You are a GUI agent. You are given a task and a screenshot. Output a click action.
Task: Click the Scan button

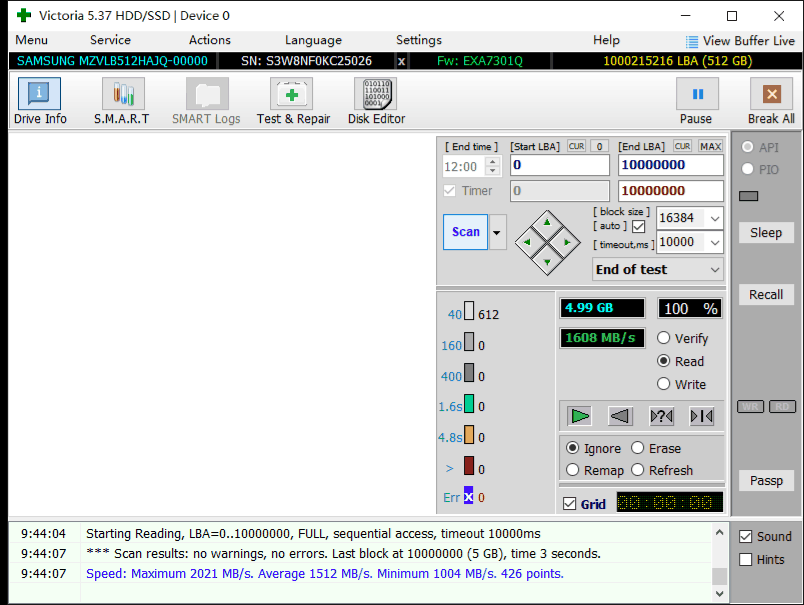coord(466,232)
